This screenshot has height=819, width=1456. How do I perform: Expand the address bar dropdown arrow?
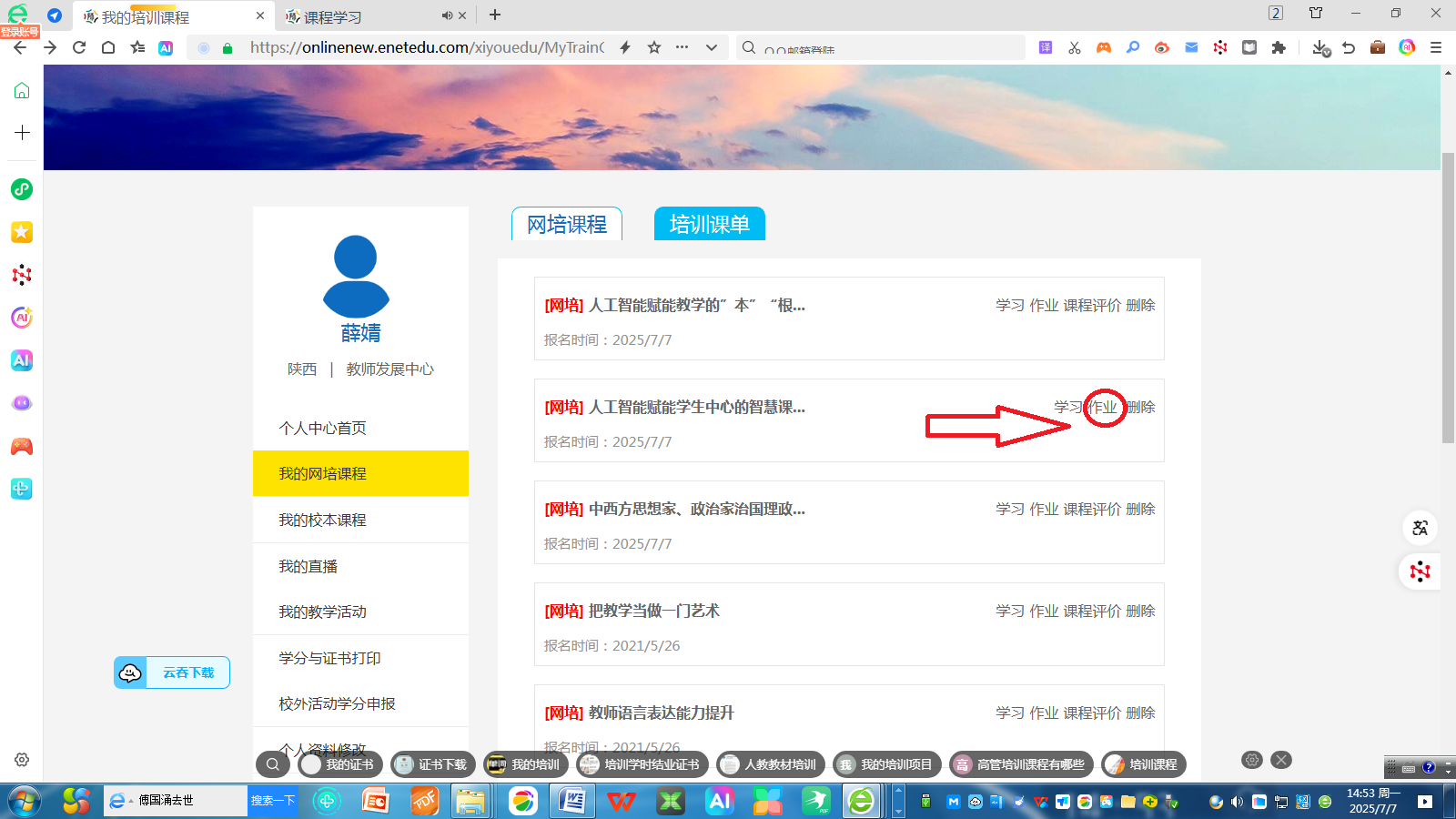pyautogui.click(x=712, y=47)
